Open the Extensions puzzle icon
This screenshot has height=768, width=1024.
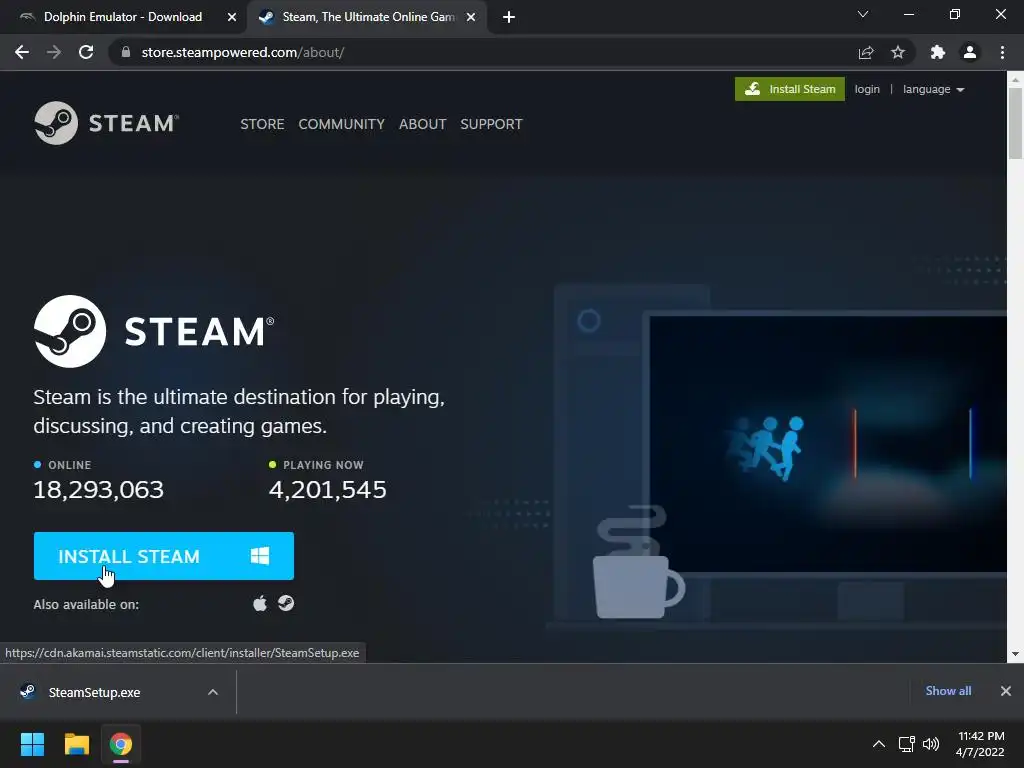938,52
